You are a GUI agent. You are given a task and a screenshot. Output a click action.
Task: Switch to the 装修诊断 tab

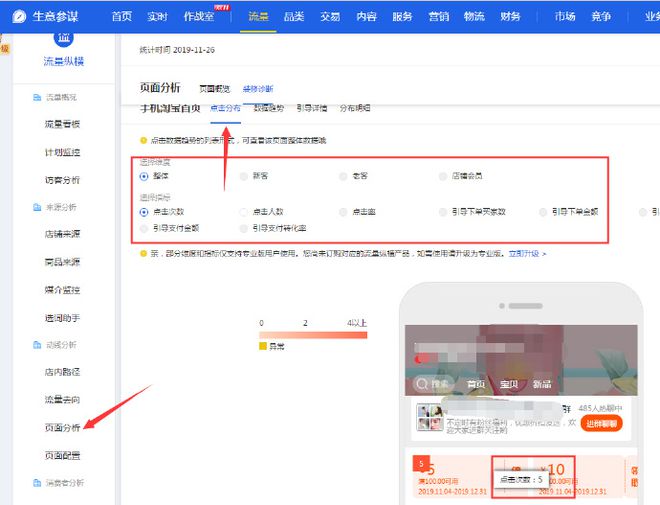point(258,89)
